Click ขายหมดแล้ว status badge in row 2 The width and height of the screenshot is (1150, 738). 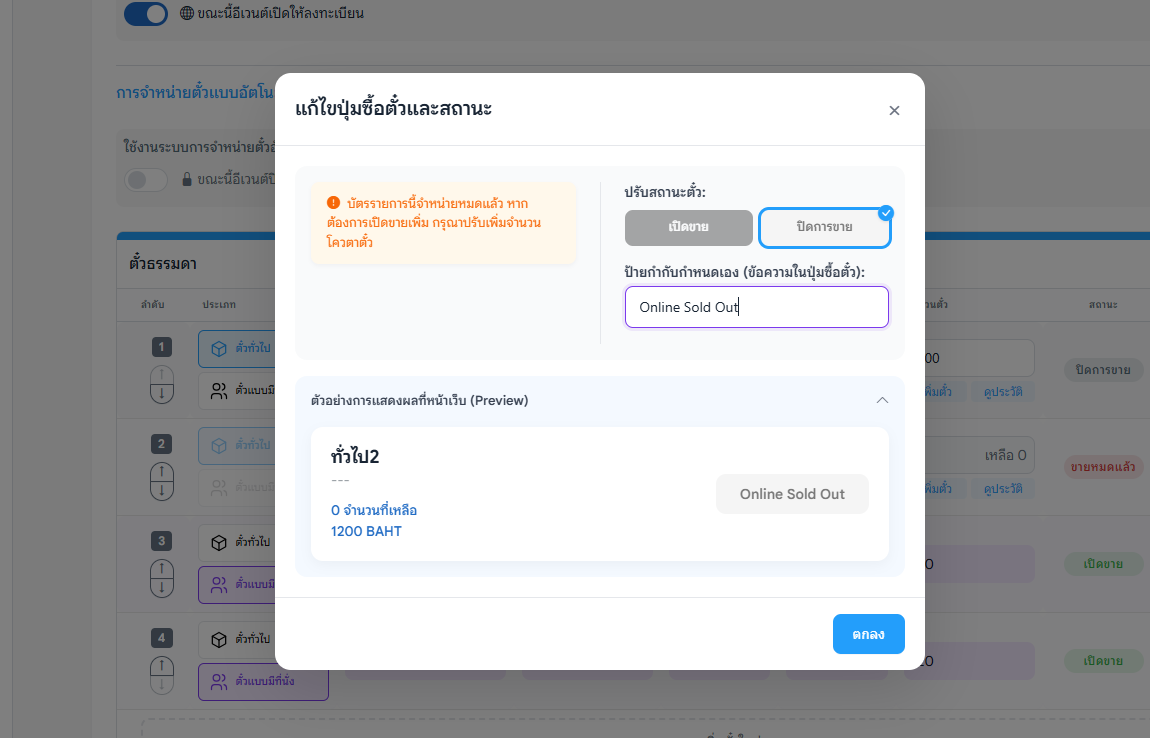[x=1102, y=467]
